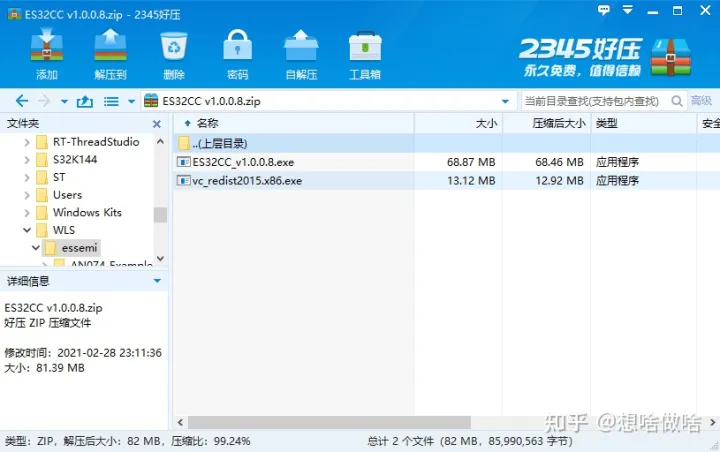Collapse the WLS folder node
This screenshot has width=720, height=452.
(x=27, y=230)
